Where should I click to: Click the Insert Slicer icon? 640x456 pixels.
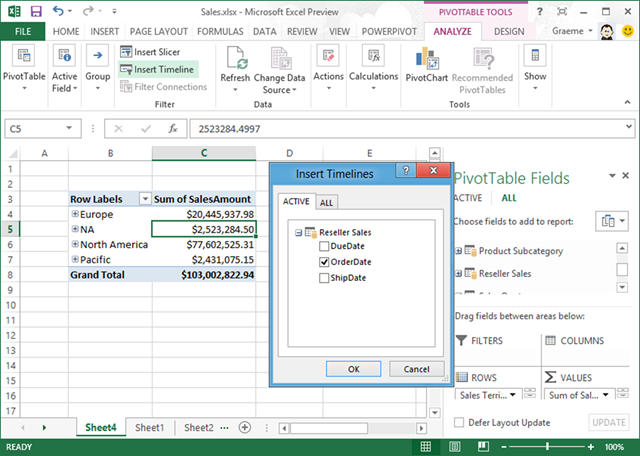point(126,52)
